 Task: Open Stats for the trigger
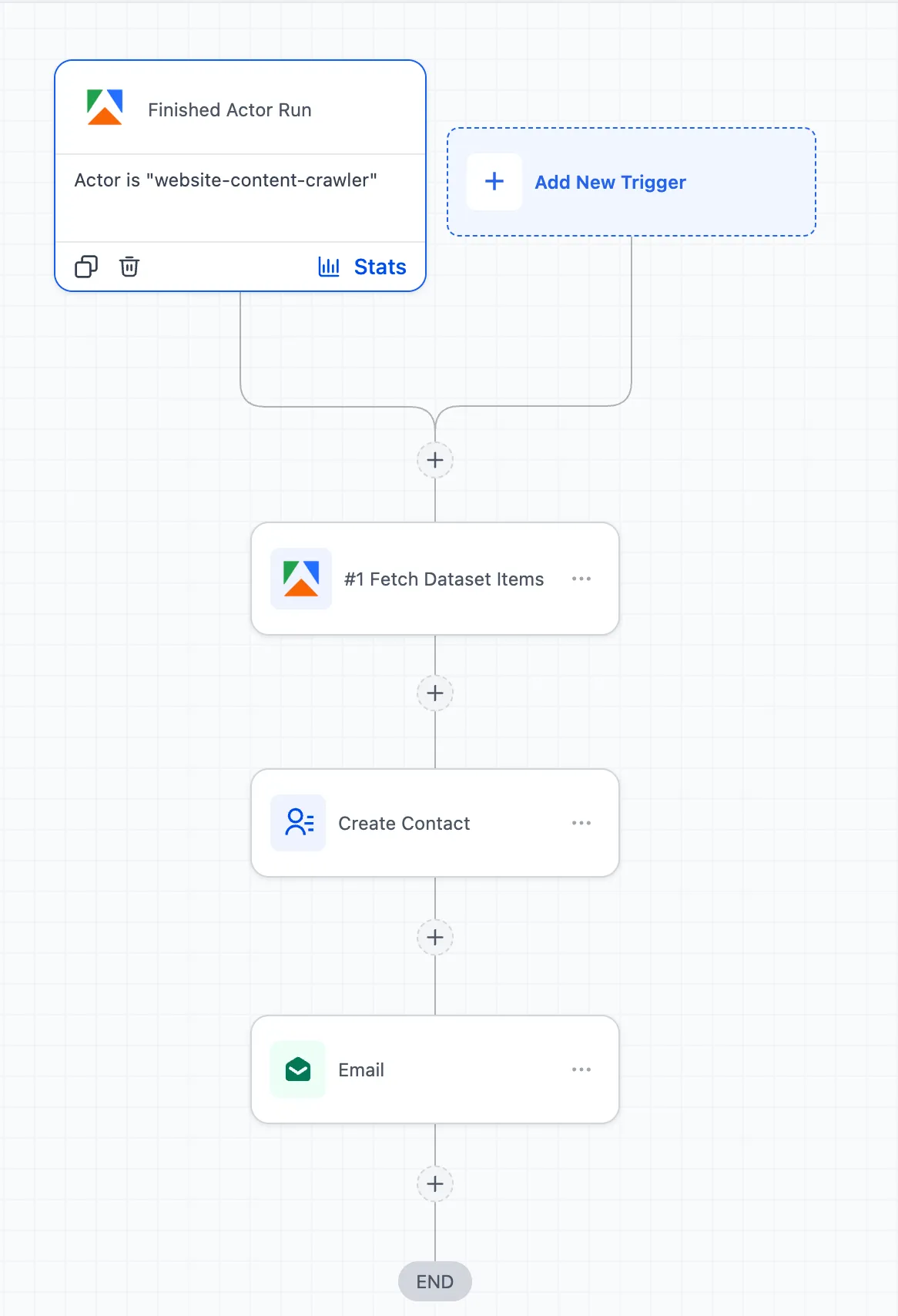click(379, 267)
